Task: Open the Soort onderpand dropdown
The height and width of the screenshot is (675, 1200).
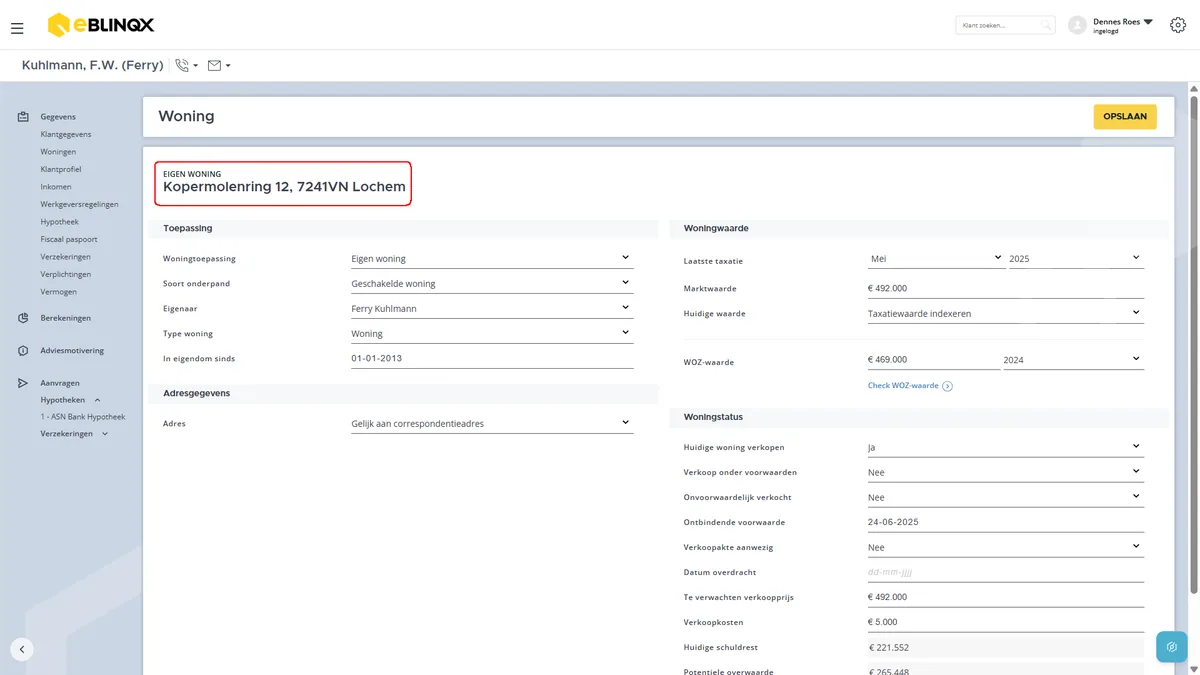Action: coord(492,283)
